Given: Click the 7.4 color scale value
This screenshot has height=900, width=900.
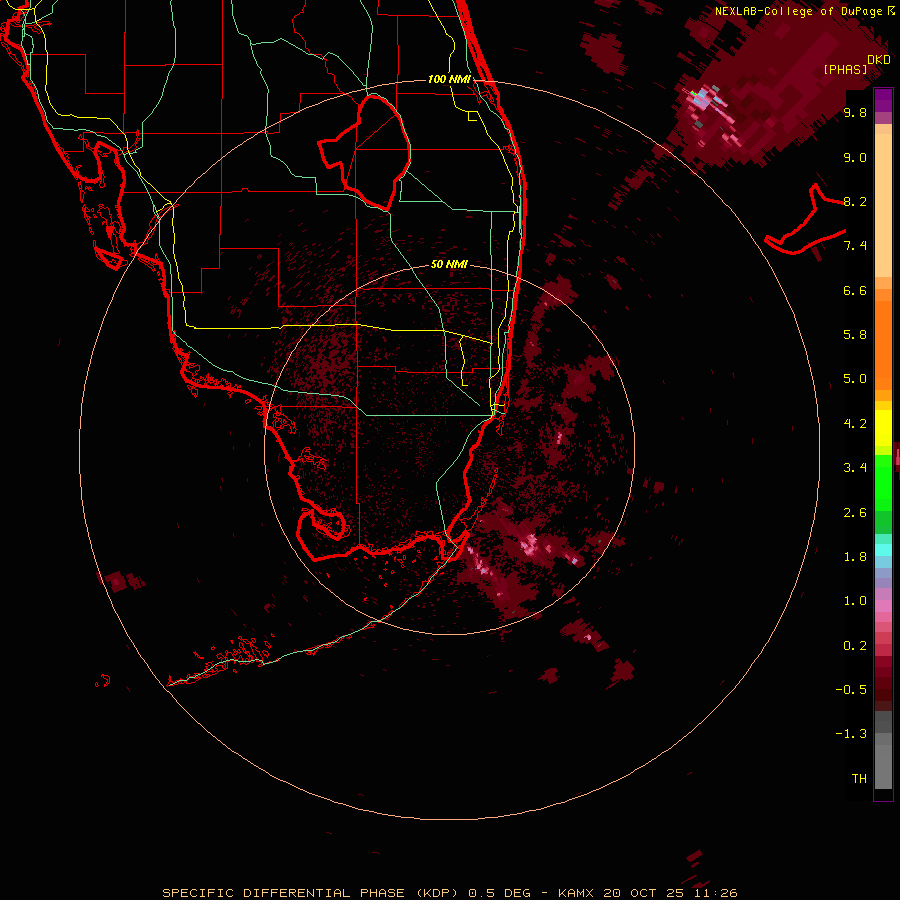Looking at the screenshot, I should pos(855,246).
